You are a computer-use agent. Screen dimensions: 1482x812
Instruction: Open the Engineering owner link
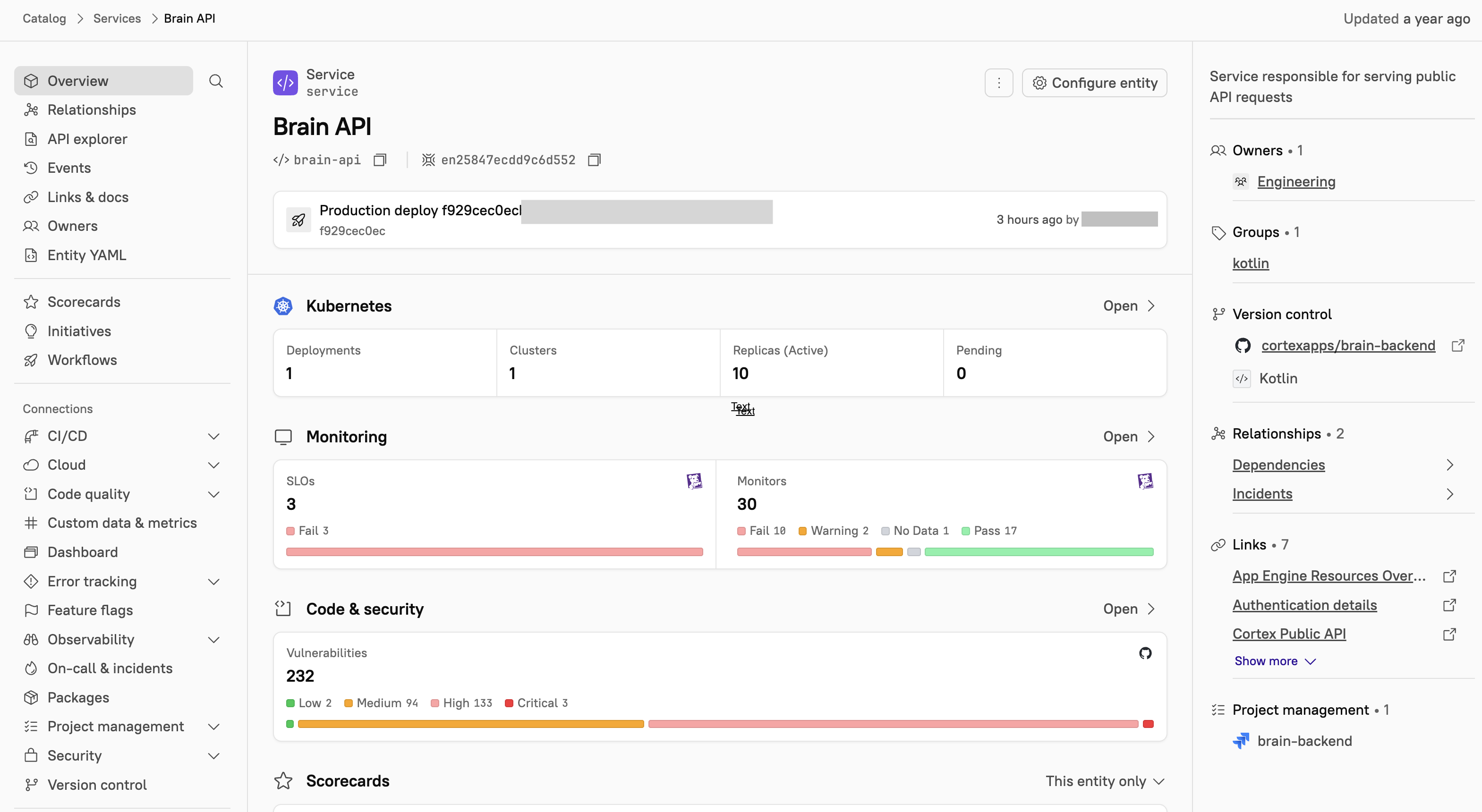[1296, 182]
